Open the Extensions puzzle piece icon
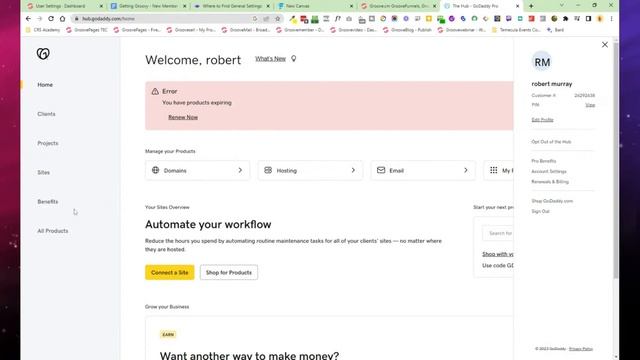640x360 pixels. (565, 19)
